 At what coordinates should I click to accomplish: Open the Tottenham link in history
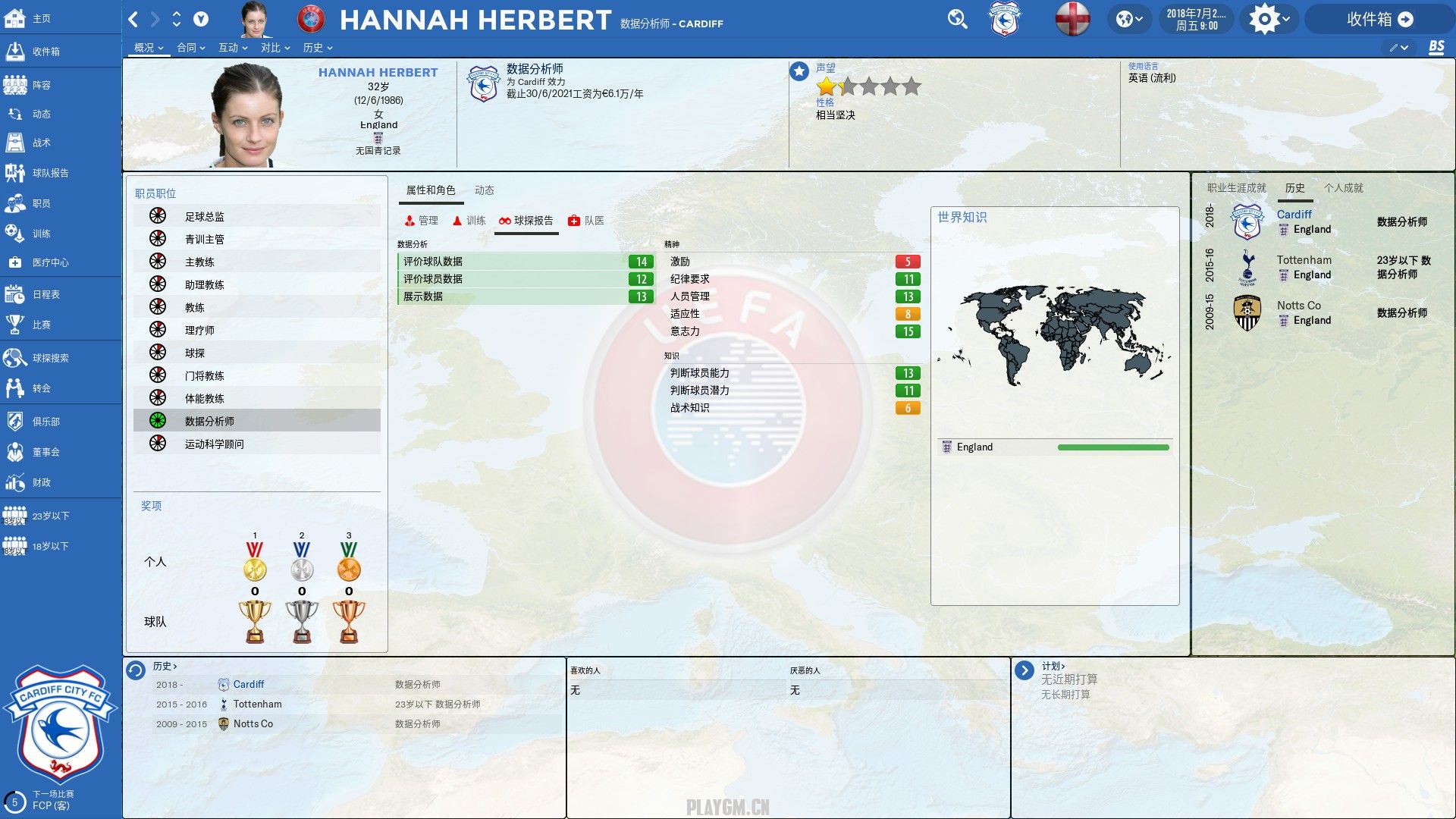257,704
